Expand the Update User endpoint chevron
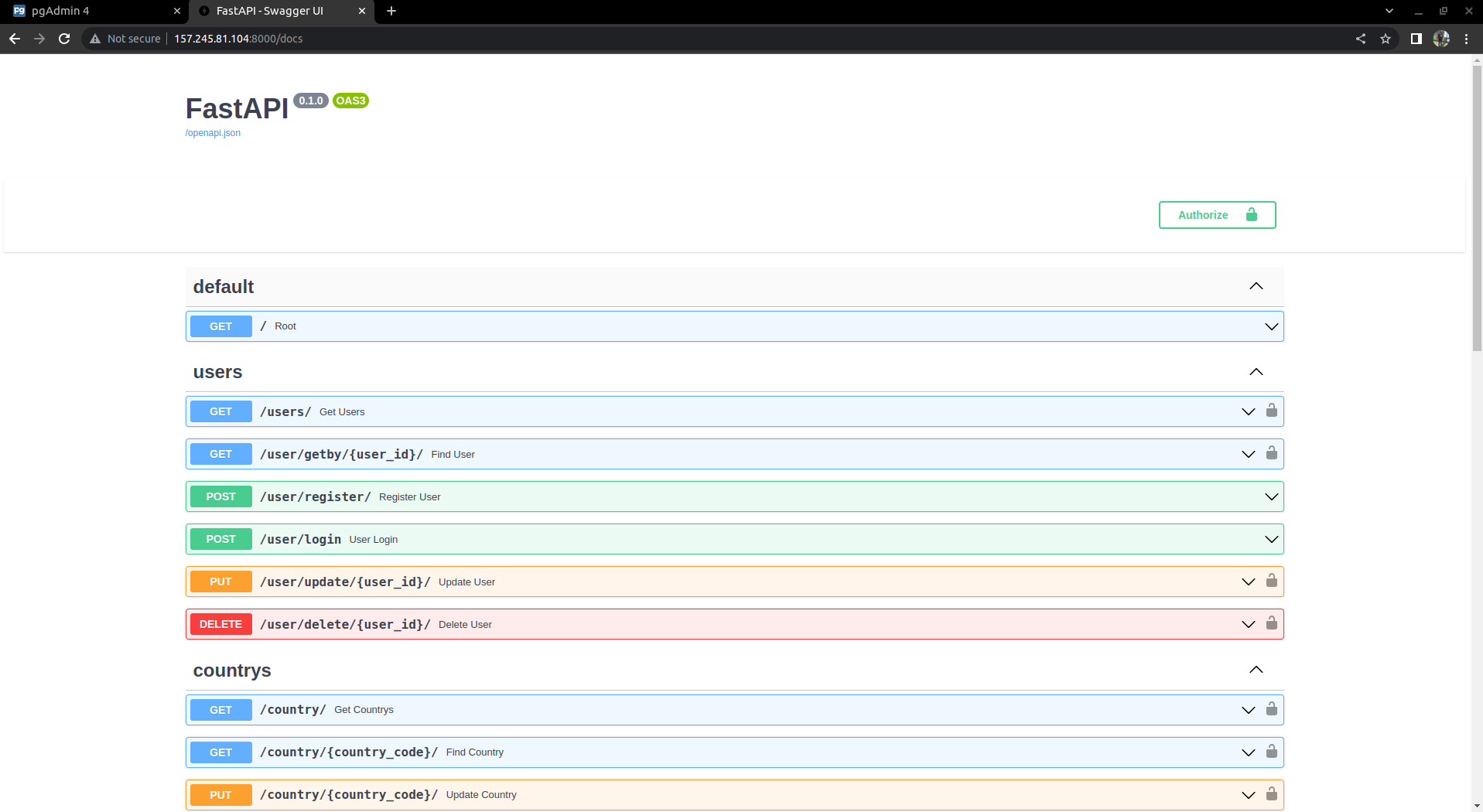Screen dimensions: 1483x812 point(1249,582)
